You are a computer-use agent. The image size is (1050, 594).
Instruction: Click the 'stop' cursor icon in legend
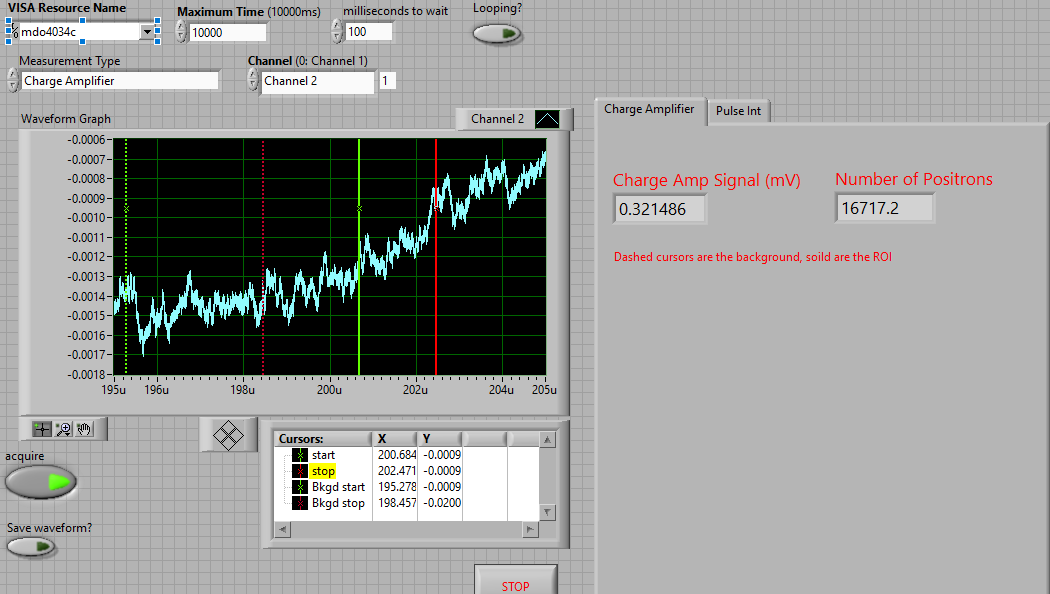coord(299,471)
